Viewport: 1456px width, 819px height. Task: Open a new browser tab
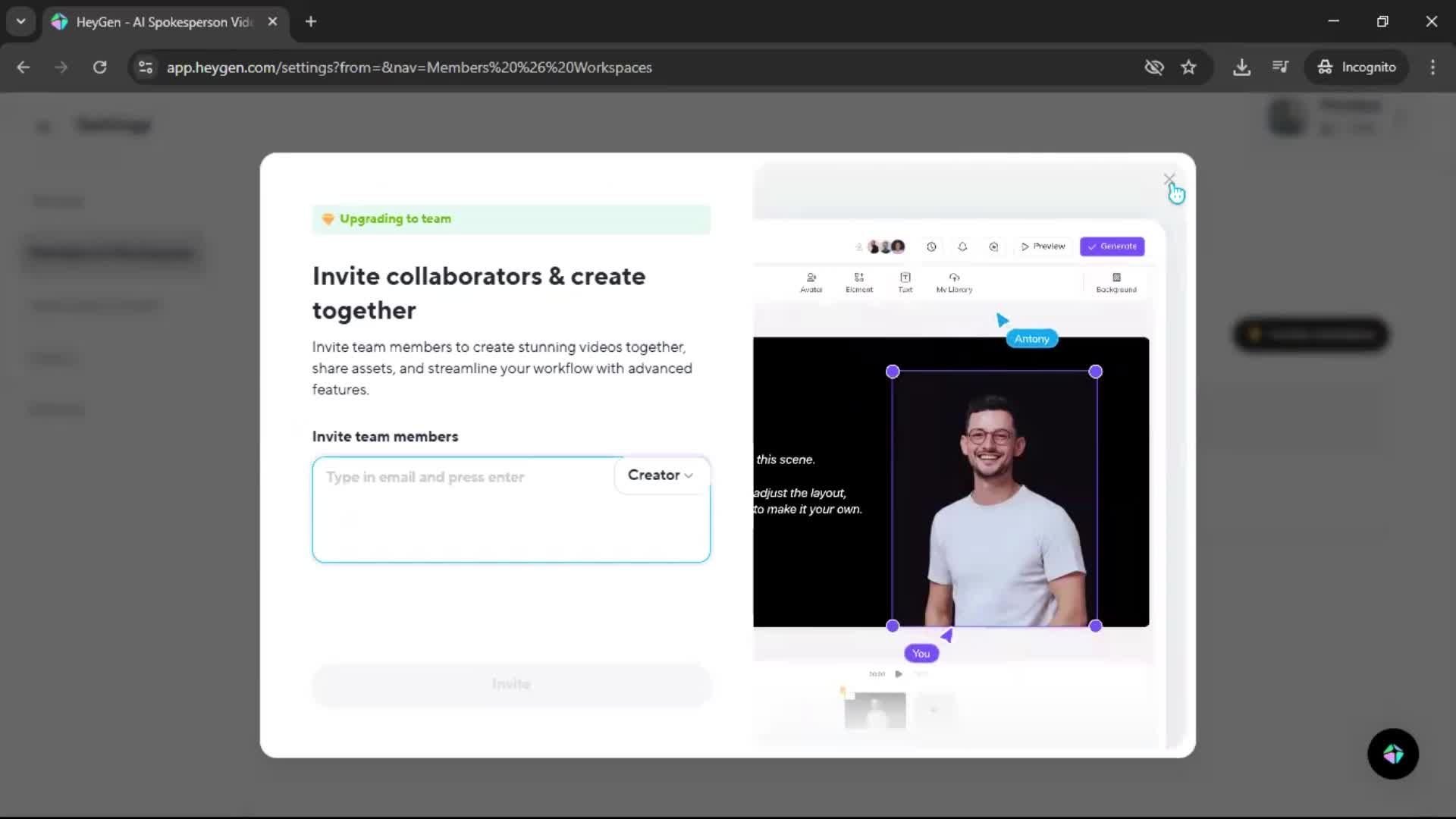coord(311,21)
